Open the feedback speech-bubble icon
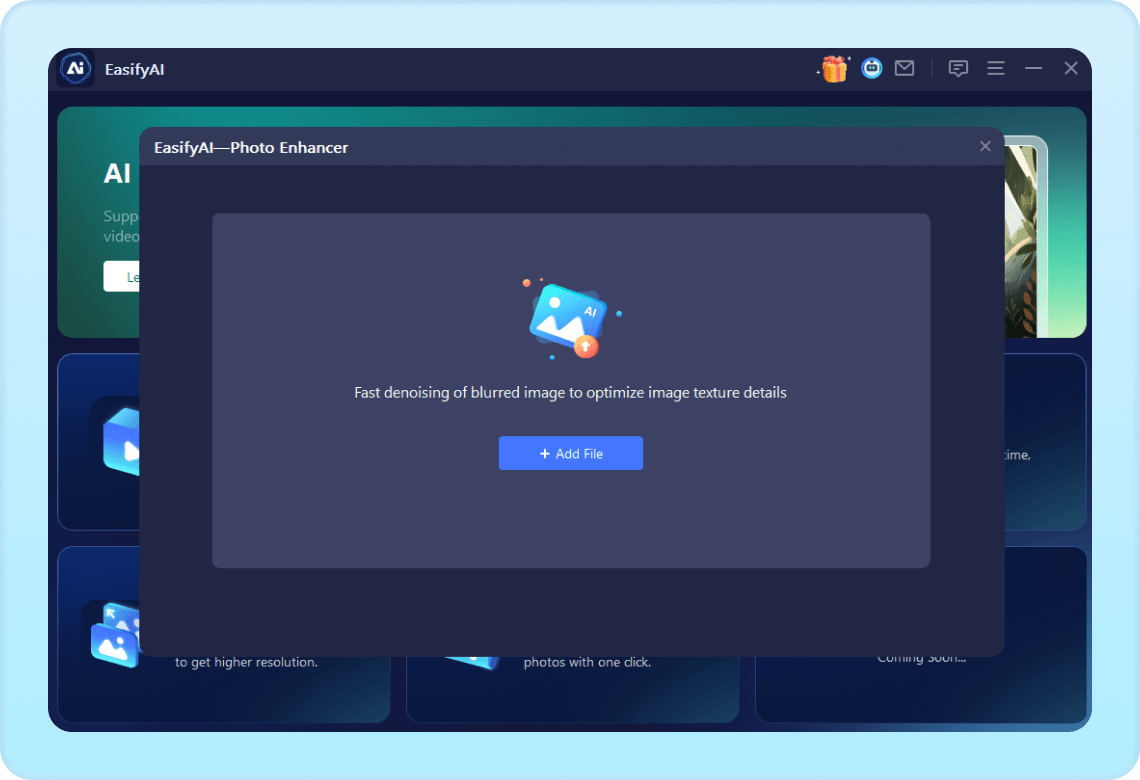 (x=958, y=68)
